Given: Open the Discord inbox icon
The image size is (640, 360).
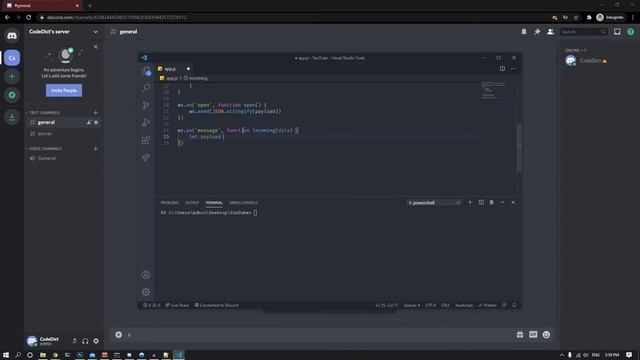Looking at the screenshot, I should [x=617, y=32].
